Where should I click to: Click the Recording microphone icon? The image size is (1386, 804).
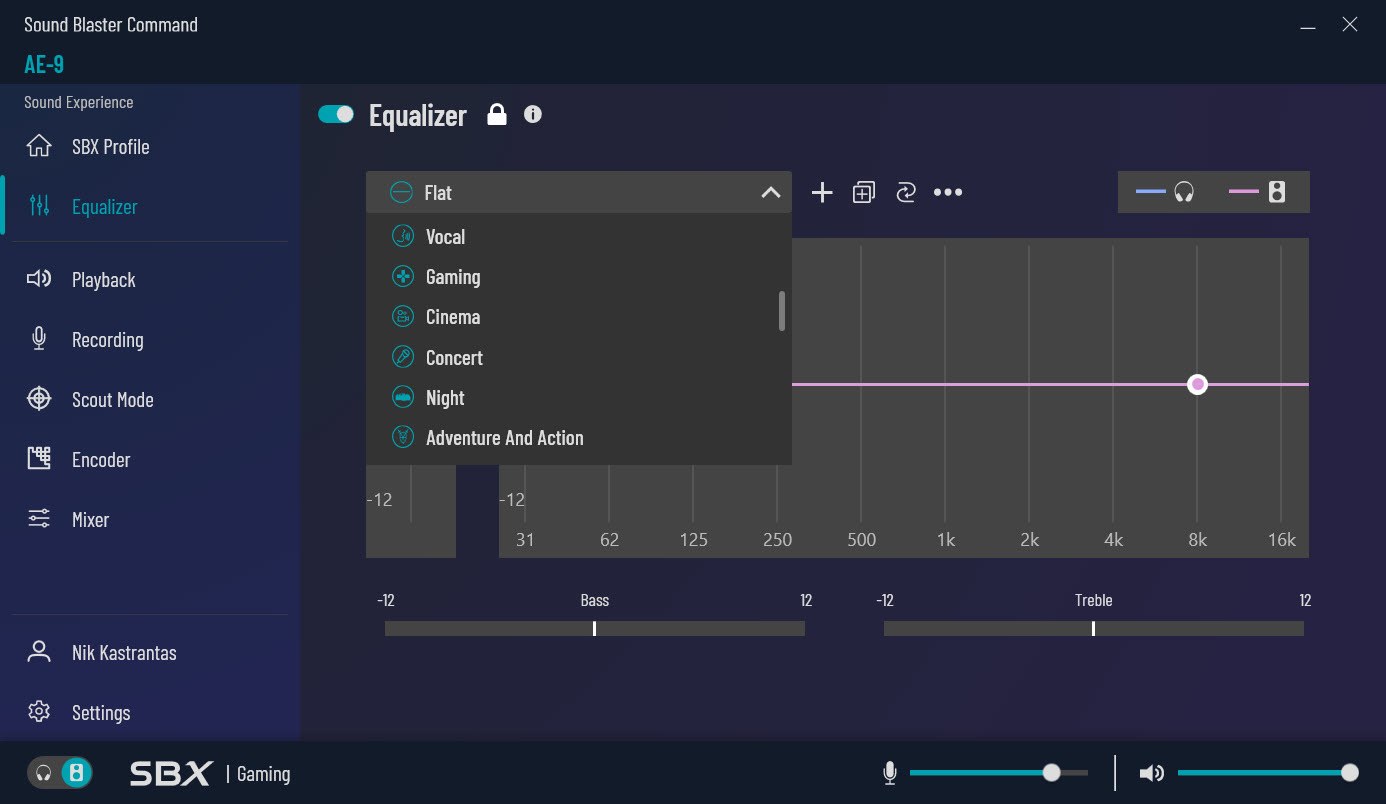pyautogui.click(x=39, y=339)
